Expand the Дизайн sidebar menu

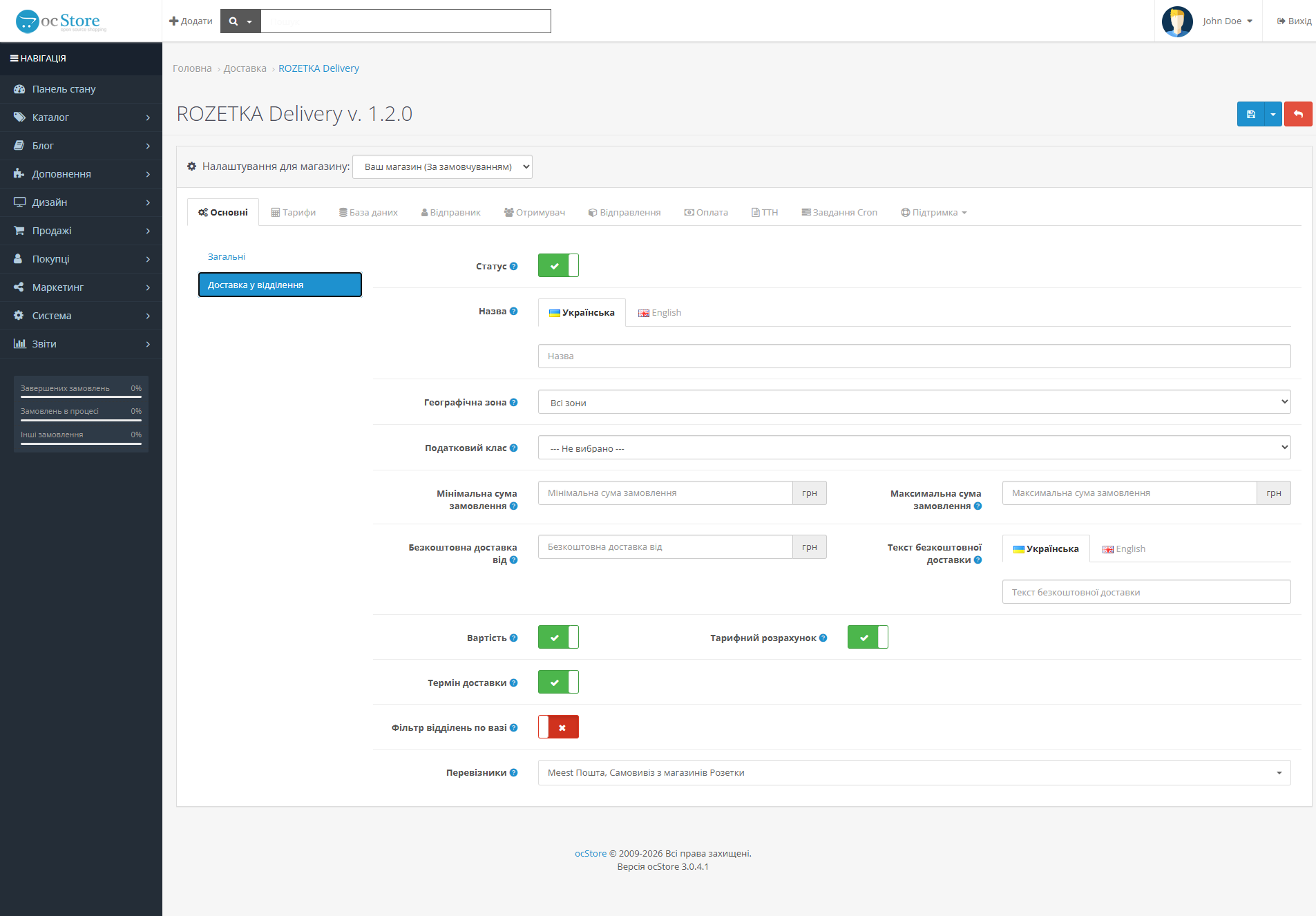click(x=81, y=202)
